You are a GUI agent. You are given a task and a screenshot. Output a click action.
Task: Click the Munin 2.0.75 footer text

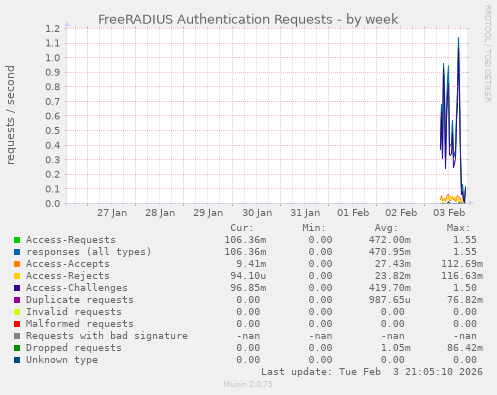[248, 384]
